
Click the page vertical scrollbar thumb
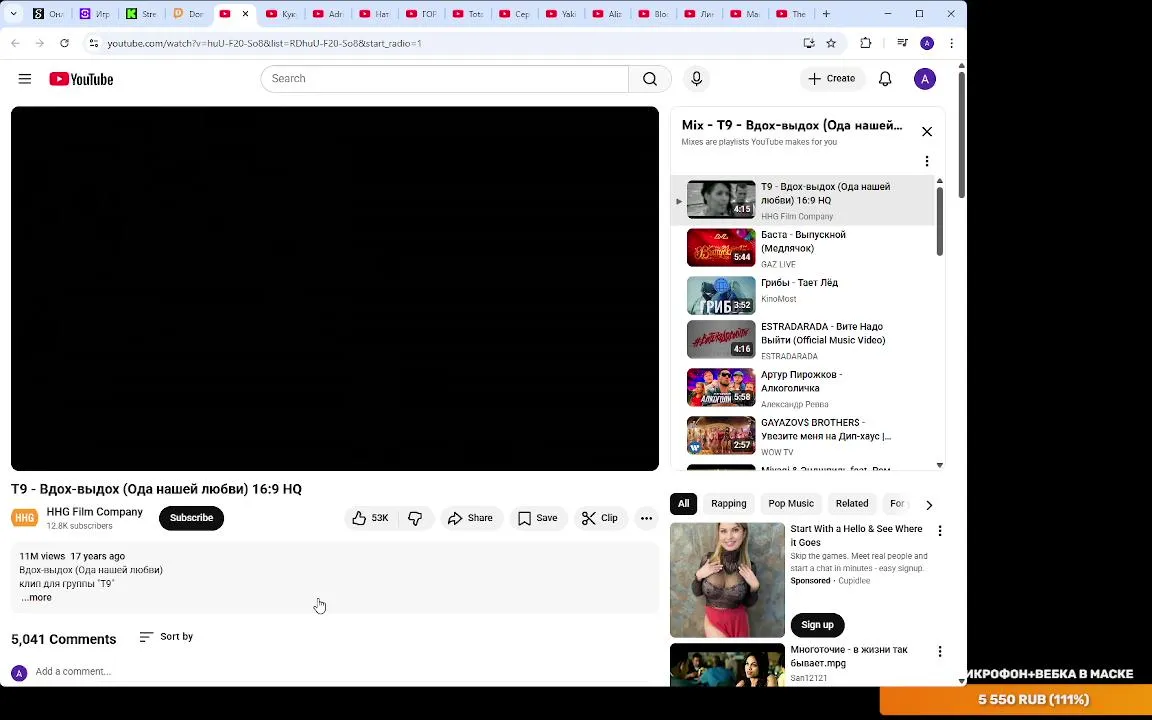(x=962, y=135)
